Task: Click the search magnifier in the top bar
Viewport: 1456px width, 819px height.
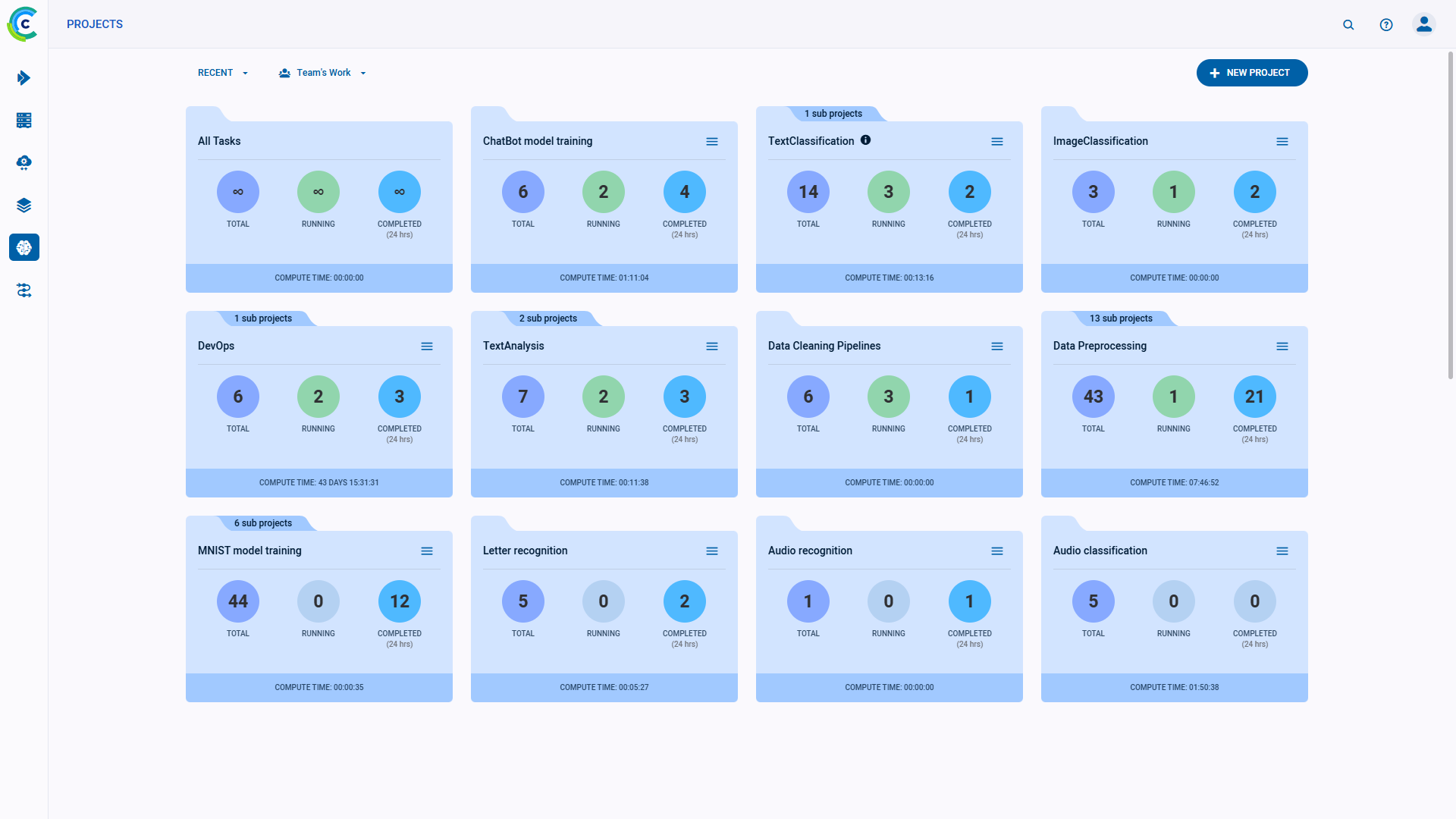Action: [1348, 24]
